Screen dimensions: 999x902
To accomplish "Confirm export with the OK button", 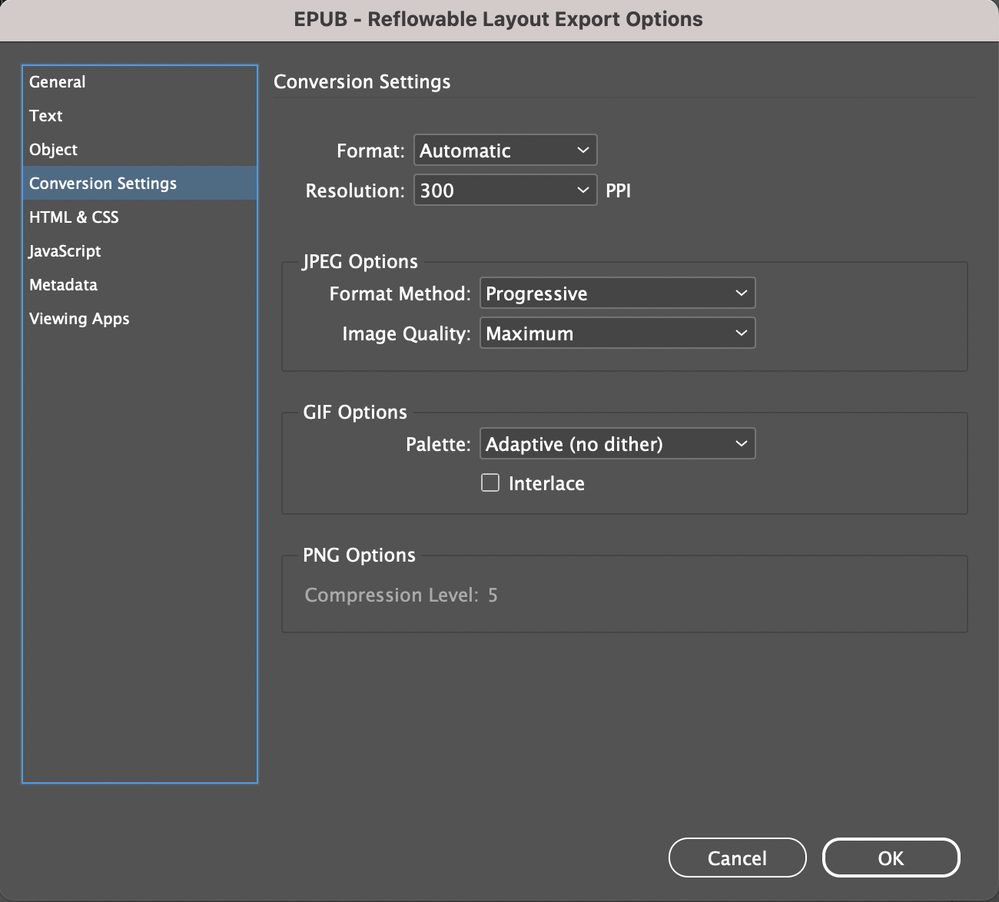I will point(890,858).
